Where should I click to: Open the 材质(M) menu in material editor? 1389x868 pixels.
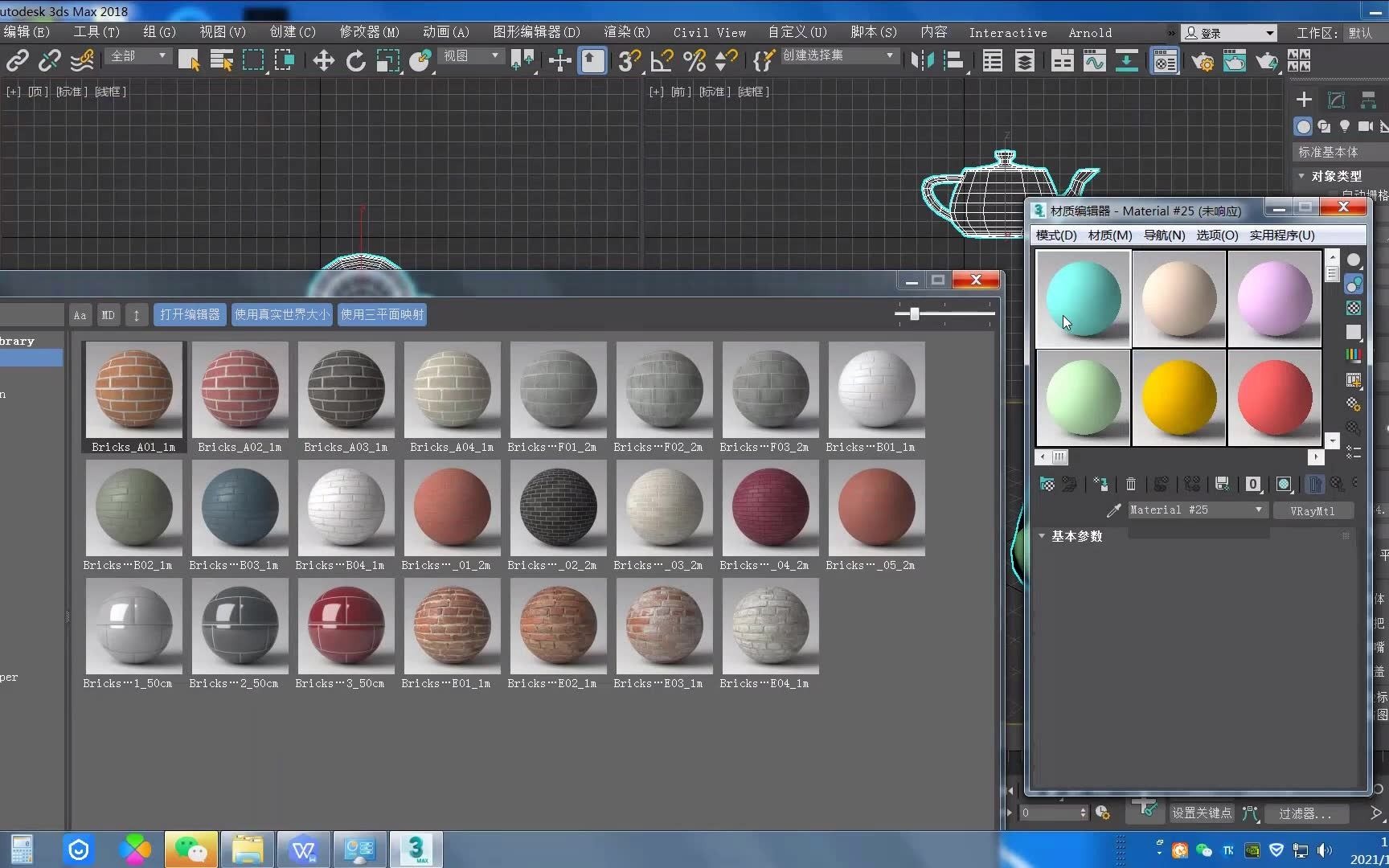pyautogui.click(x=1109, y=235)
